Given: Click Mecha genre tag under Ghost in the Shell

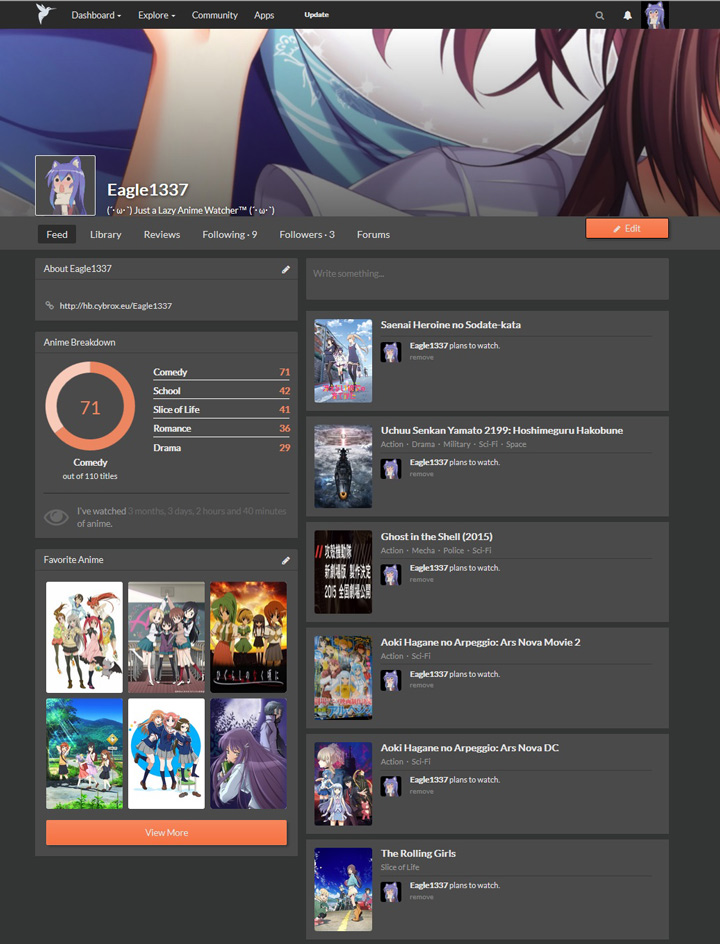Looking at the screenshot, I should [x=423, y=550].
